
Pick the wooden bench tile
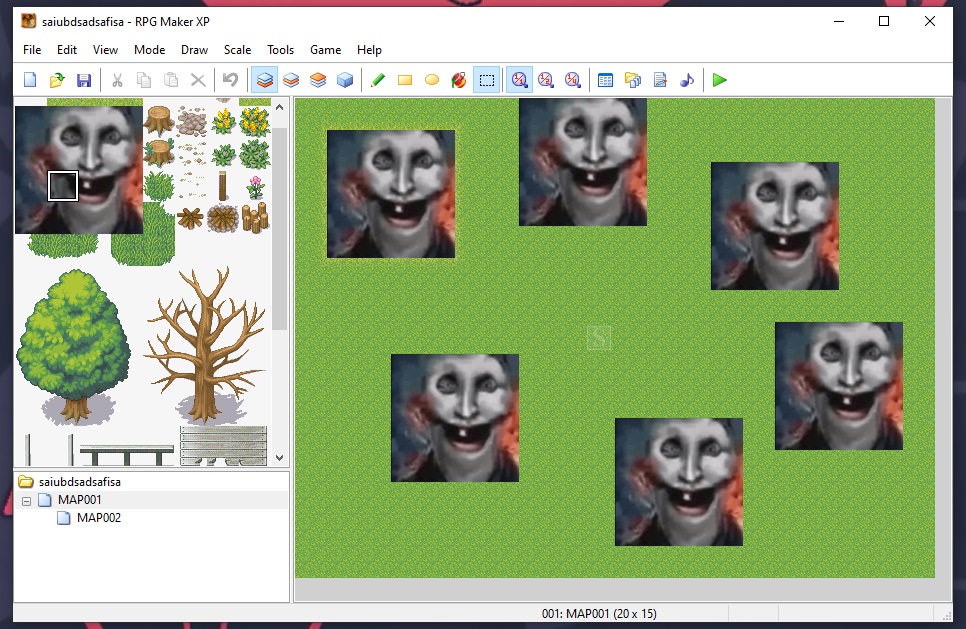point(126,454)
